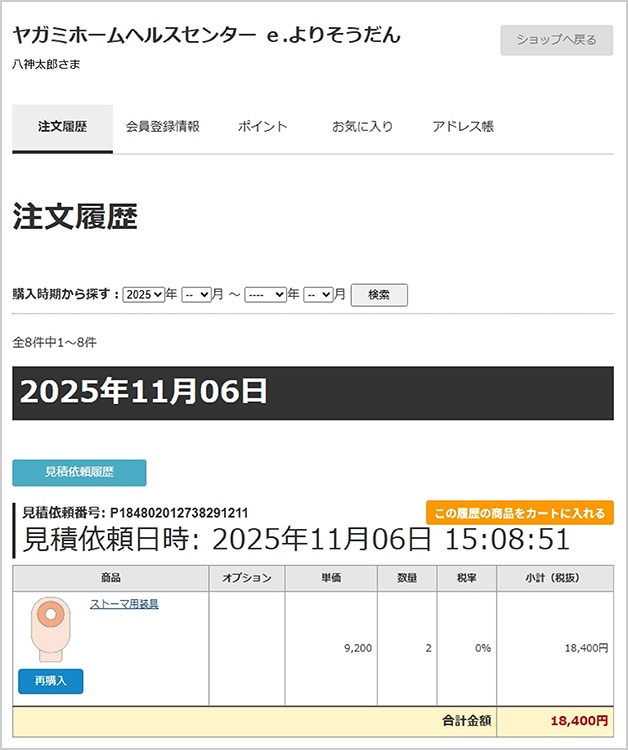
Task: Switch to the アドレス帳 tab
Action: pyautogui.click(x=463, y=127)
